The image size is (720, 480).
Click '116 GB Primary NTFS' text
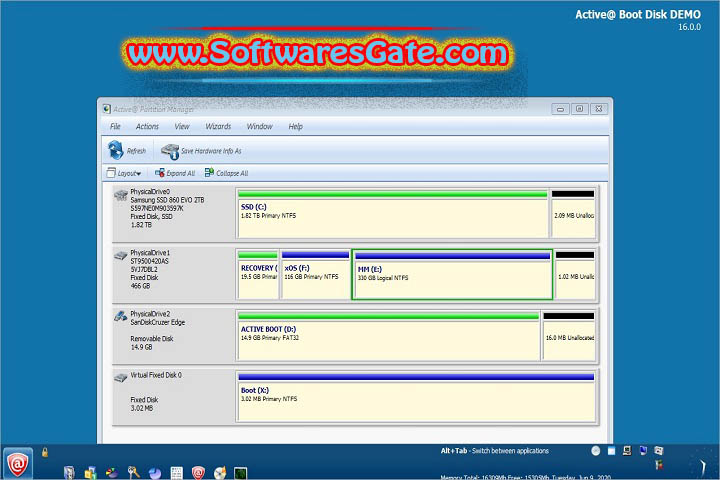[311, 277]
